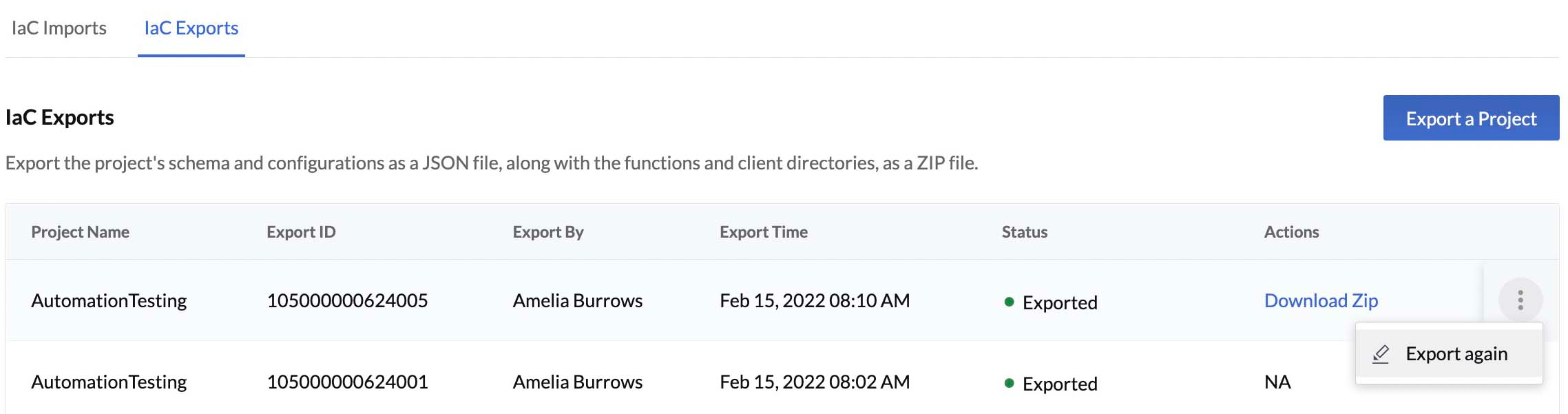Select export ID 105000000624001 cell
1568x414 pixels.
tap(347, 382)
